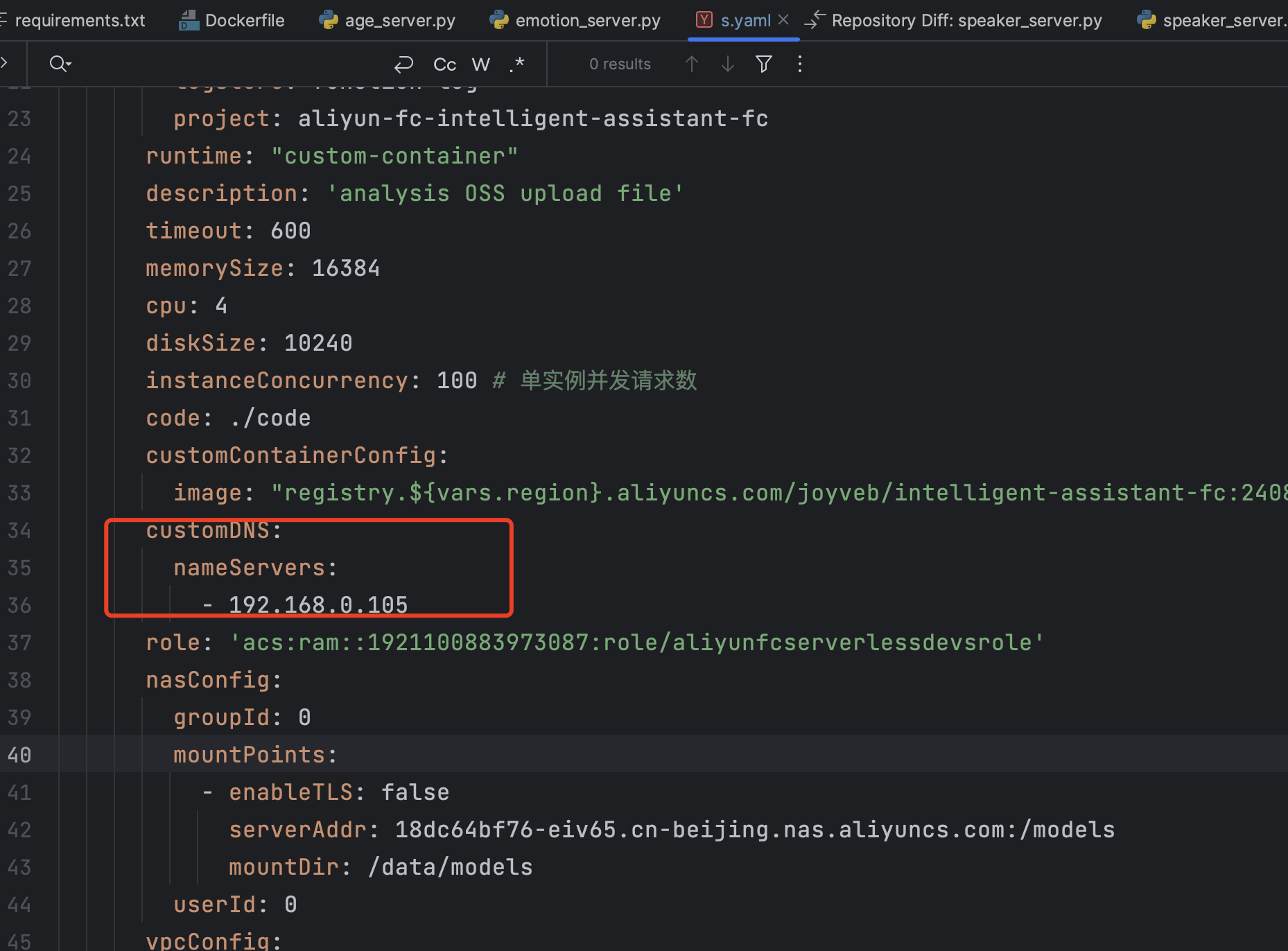Open the requirements.txt tab
This screenshot has width=1288, height=951.
(73, 21)
